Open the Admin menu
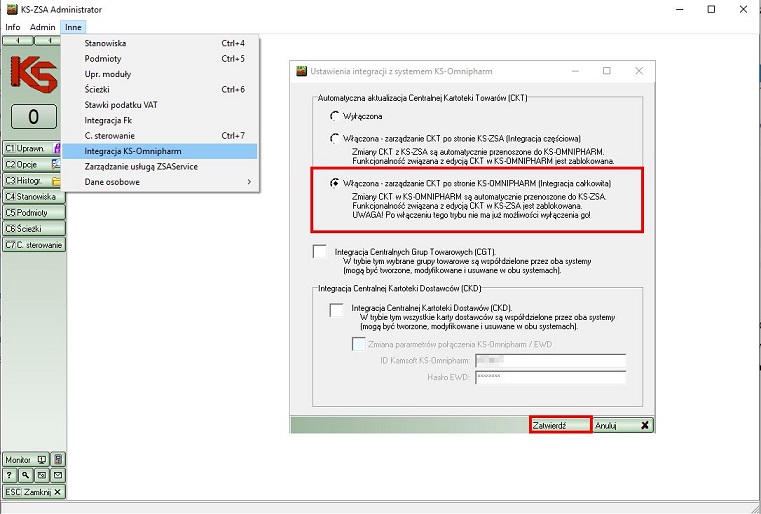This screenshot has height=514, width=761. (42, 27)
